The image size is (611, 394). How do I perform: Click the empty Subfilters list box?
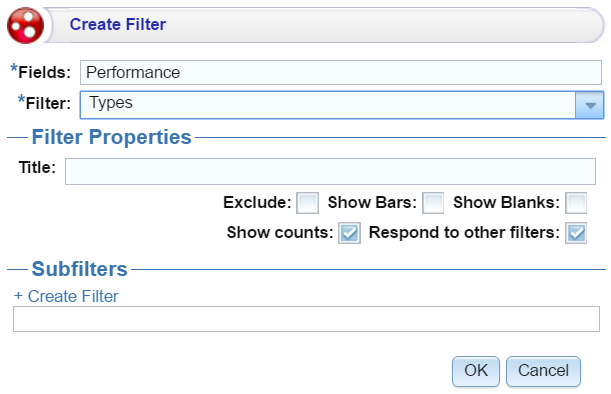(x=306, y=319)
